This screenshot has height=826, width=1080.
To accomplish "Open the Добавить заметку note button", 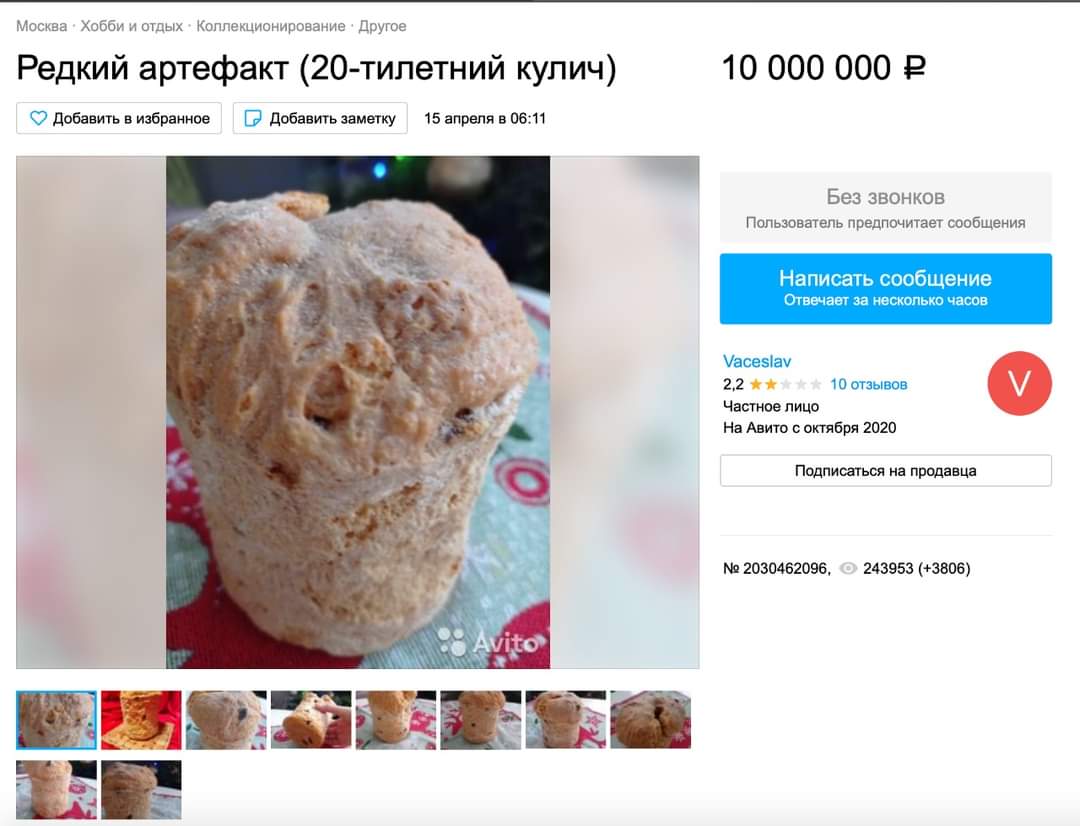I will click(x=320, y=118).
